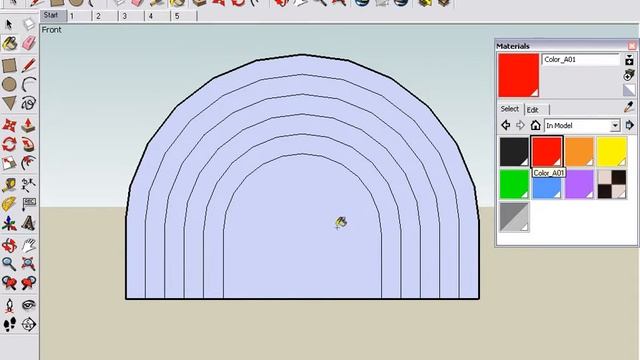Screen dimensions: 640x360
Task: Select the Line pencil tool
Action: pyautogui.click(x=28, y=65)
